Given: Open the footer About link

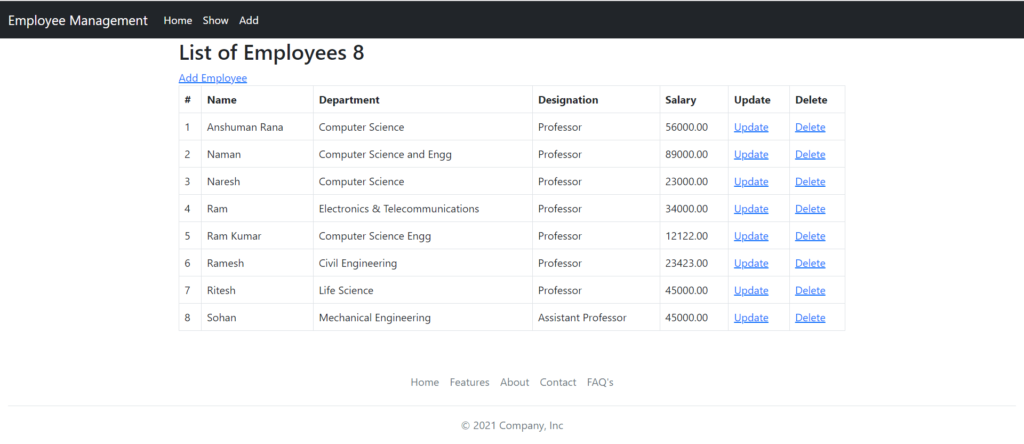Looking at the screenshot, I should pos(515,383).
